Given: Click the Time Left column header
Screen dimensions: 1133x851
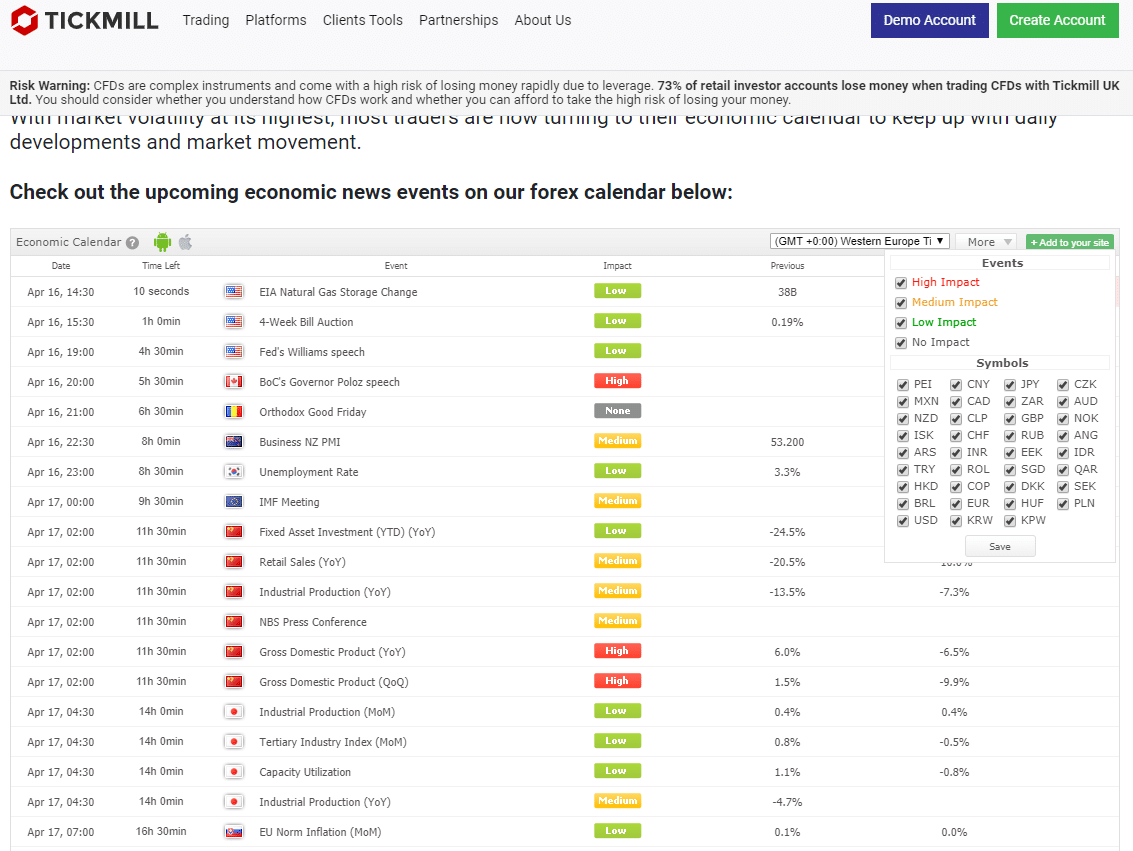Looking at the screenshot, I should pyautogui.click(x=161, y=266).
